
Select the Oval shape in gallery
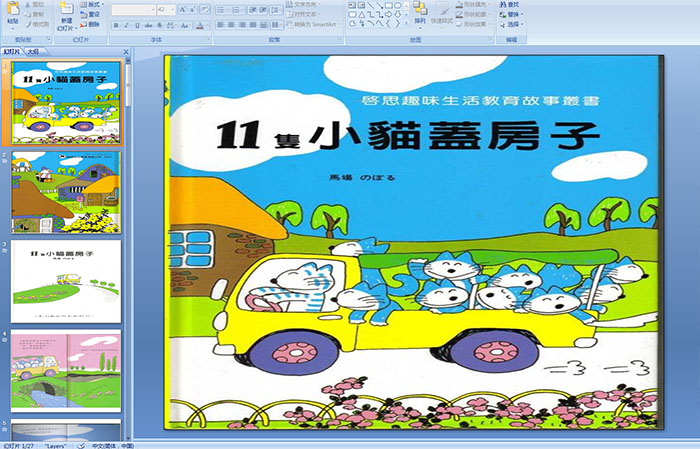pyautogui.click(x=398, y=5)
